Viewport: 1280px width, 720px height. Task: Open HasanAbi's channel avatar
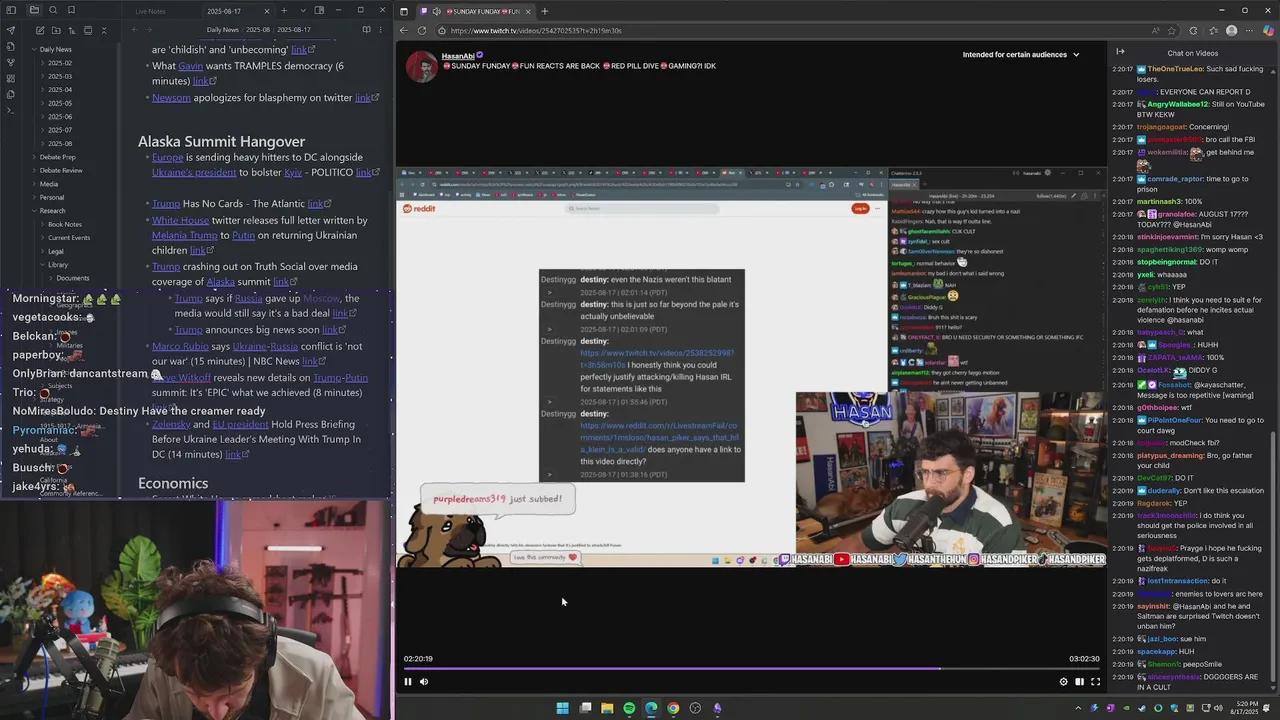tap(422, 67)
